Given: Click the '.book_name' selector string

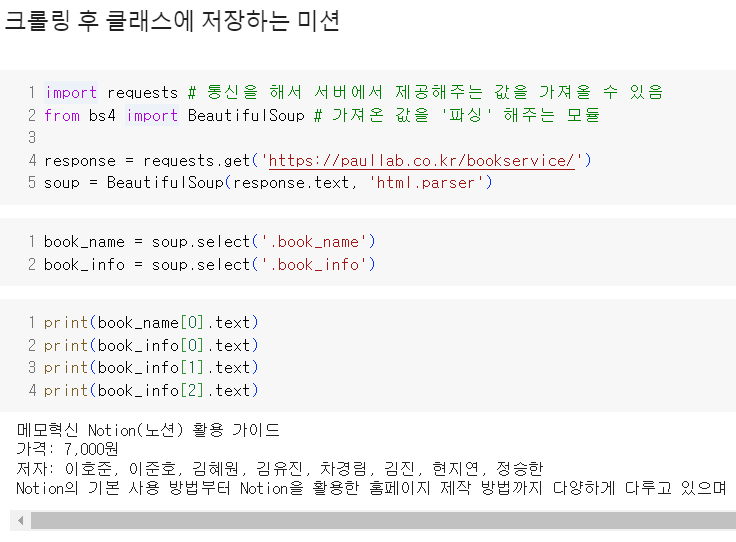Looking at the screenshot, I should [x=314, y=242].
